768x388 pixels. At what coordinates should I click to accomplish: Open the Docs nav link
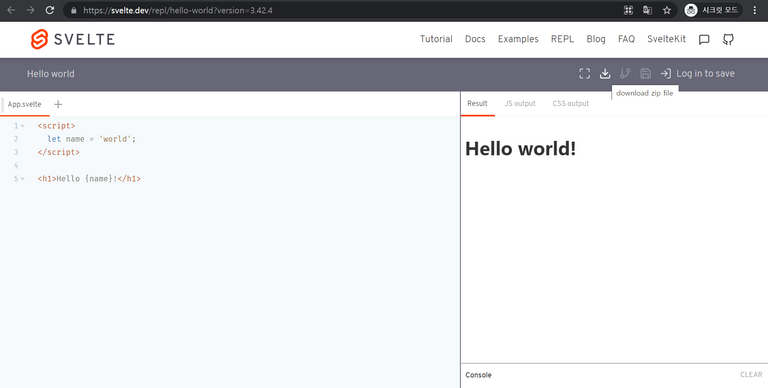click(475, 39)
